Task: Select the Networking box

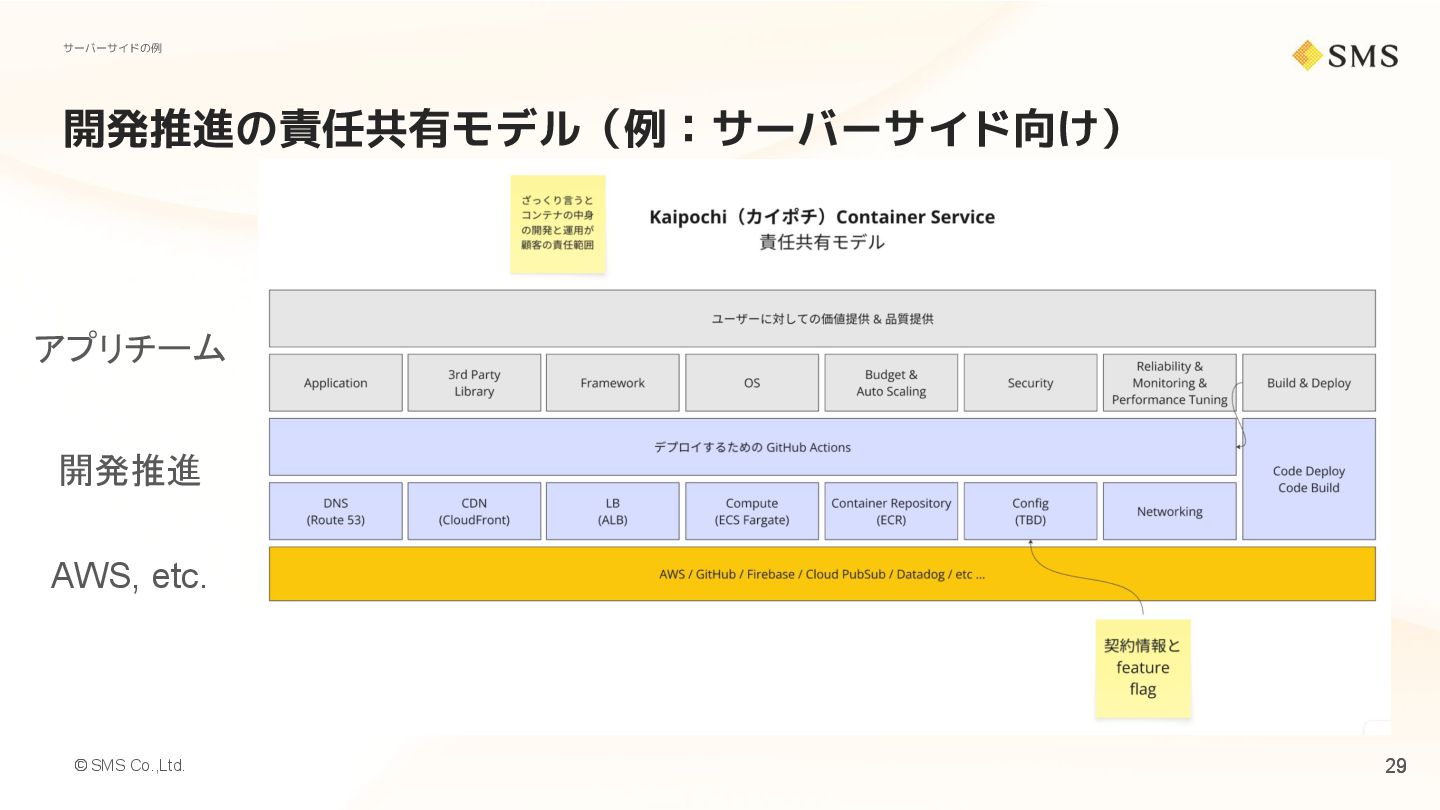Action: [1170, 511]
